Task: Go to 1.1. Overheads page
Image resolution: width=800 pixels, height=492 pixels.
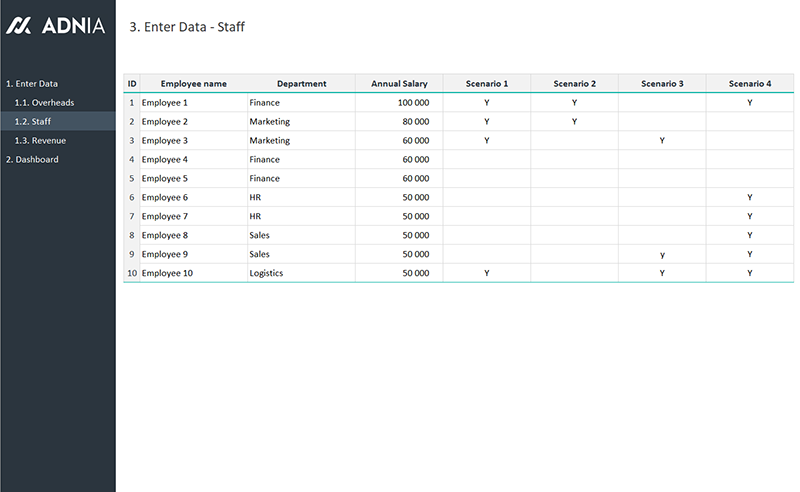Action: point(44,103)
